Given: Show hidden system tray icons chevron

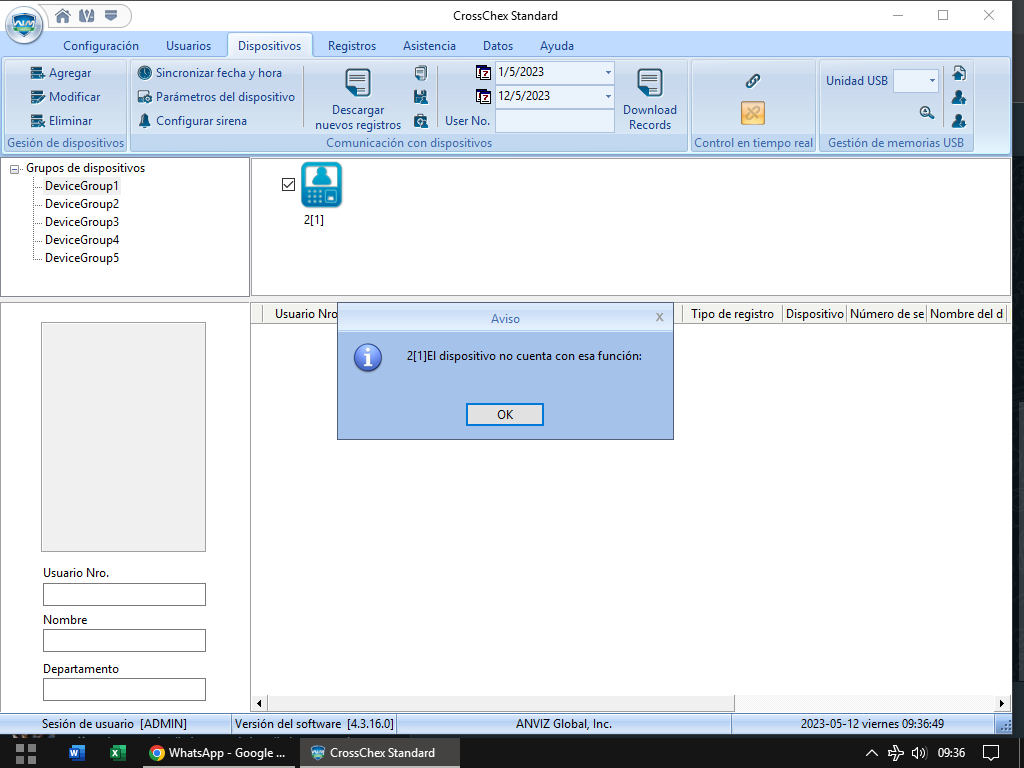Looking at the screenshot, I should (872, 753).
